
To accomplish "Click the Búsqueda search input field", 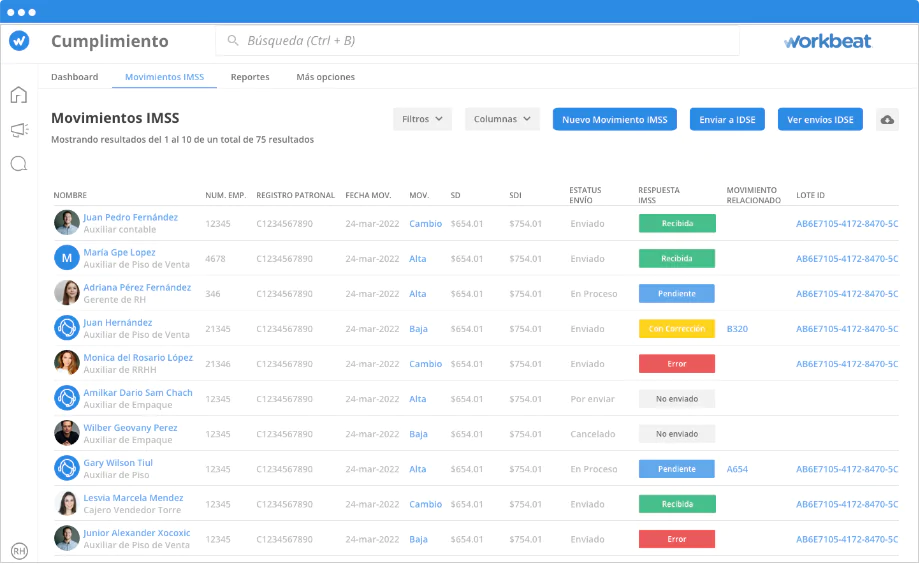I will point(480,41).
